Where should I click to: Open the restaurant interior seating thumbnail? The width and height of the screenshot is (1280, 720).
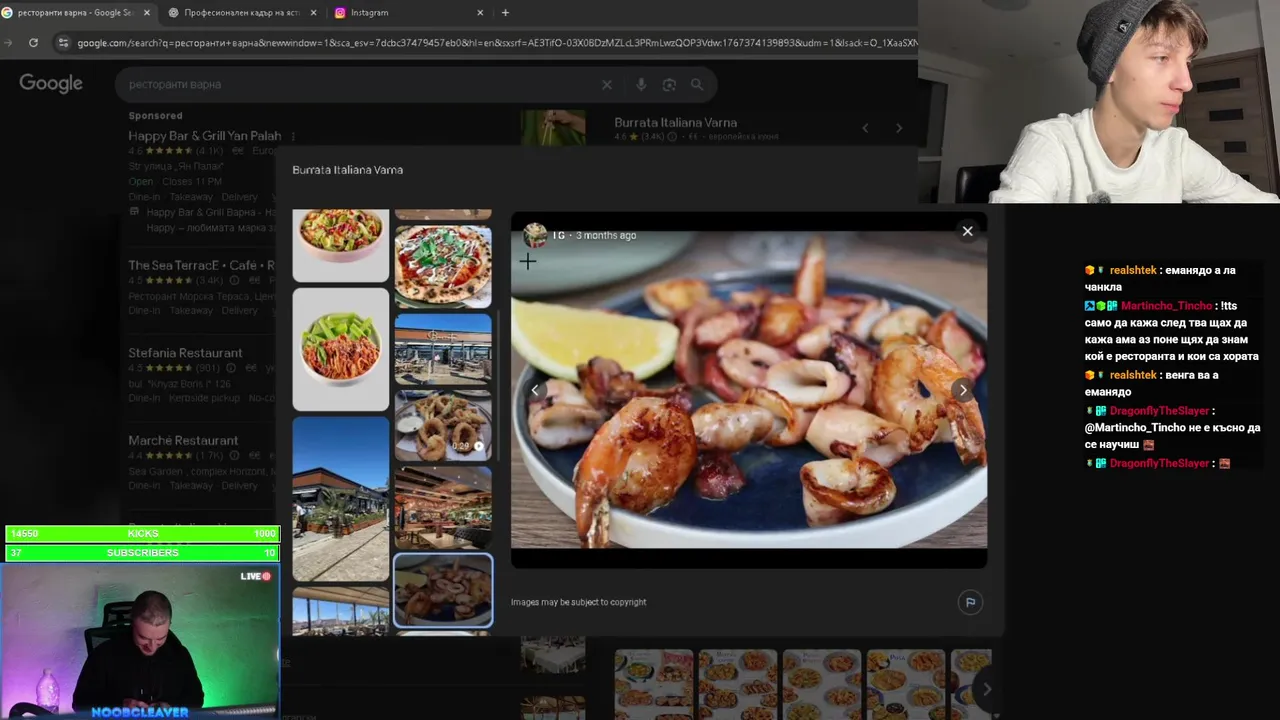(443, 507)
